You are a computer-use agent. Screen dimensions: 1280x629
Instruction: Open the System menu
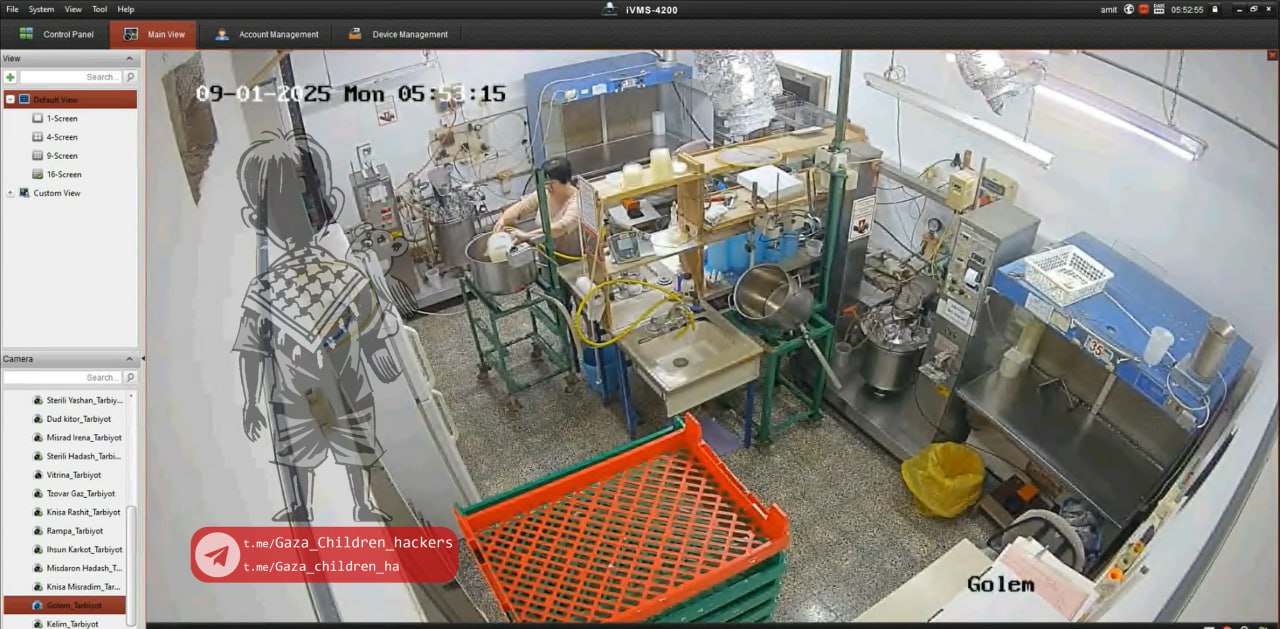point(41,9)
